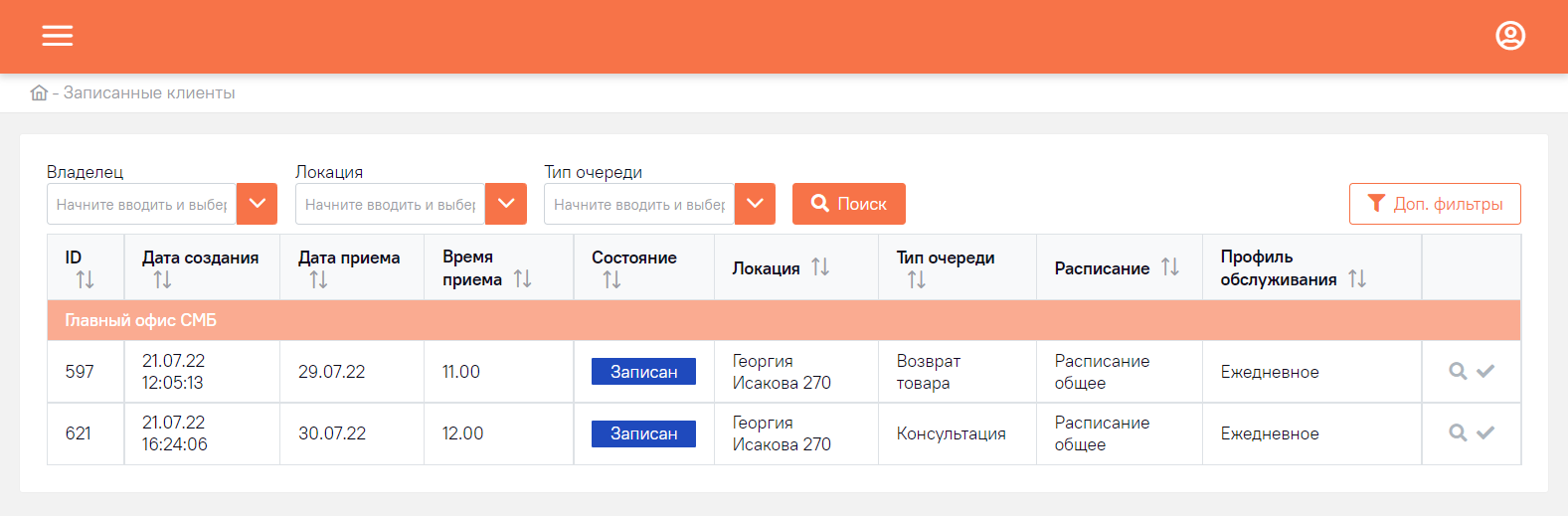Sort table by ID column arrows
Image resolution: width=1568 pixels, height=516 pixels.
[86, 280]
